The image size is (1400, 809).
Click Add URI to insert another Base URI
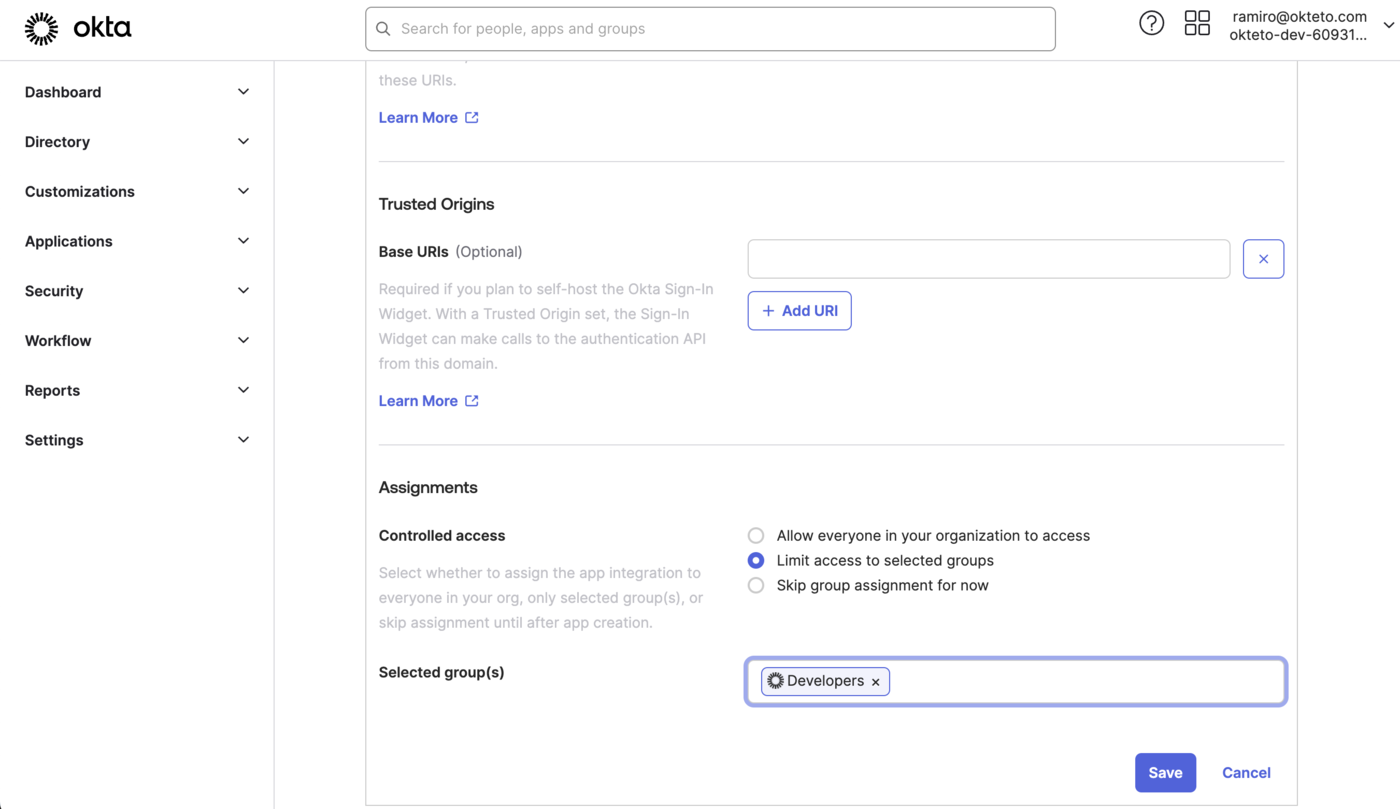pyautogui.click(x=799, y=310)
